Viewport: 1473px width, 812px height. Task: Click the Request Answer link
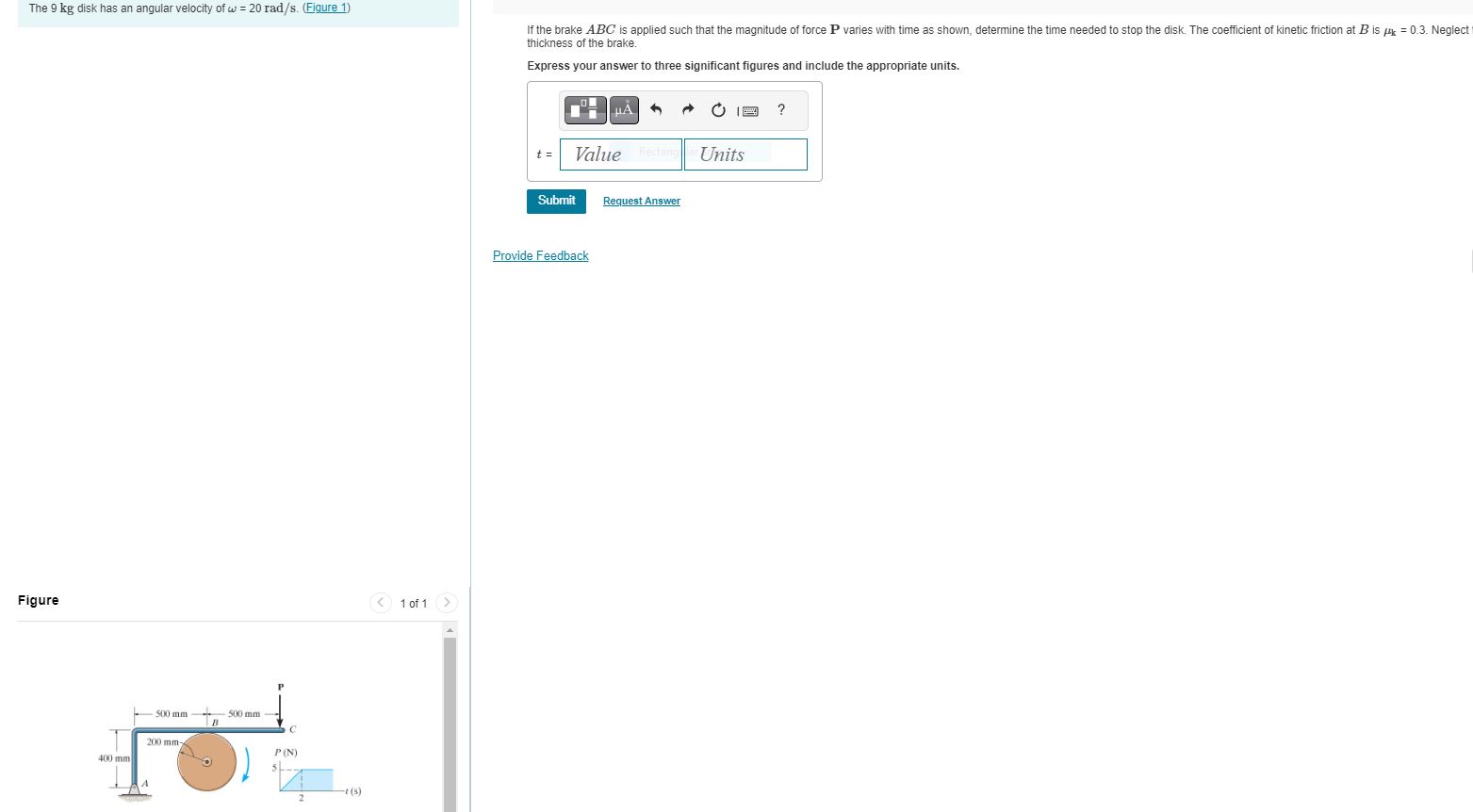[641, 201]
